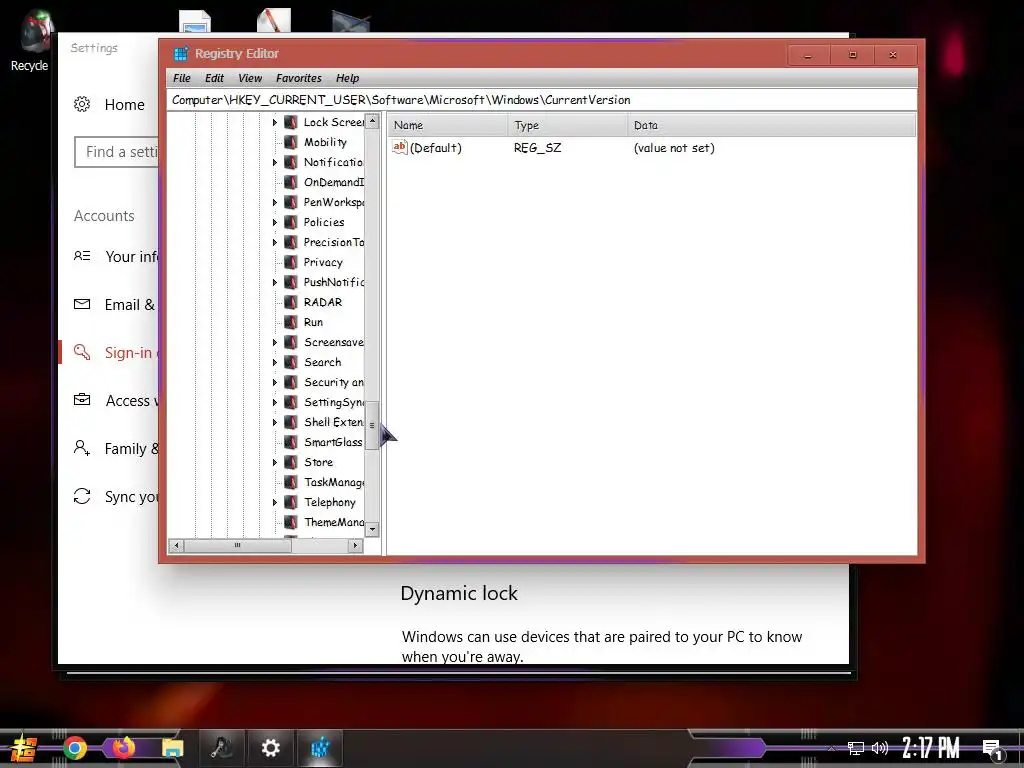1024x768 pixels.
Task: Click the tree horizontal scroll left arrow
Action: tap(176, 545)
